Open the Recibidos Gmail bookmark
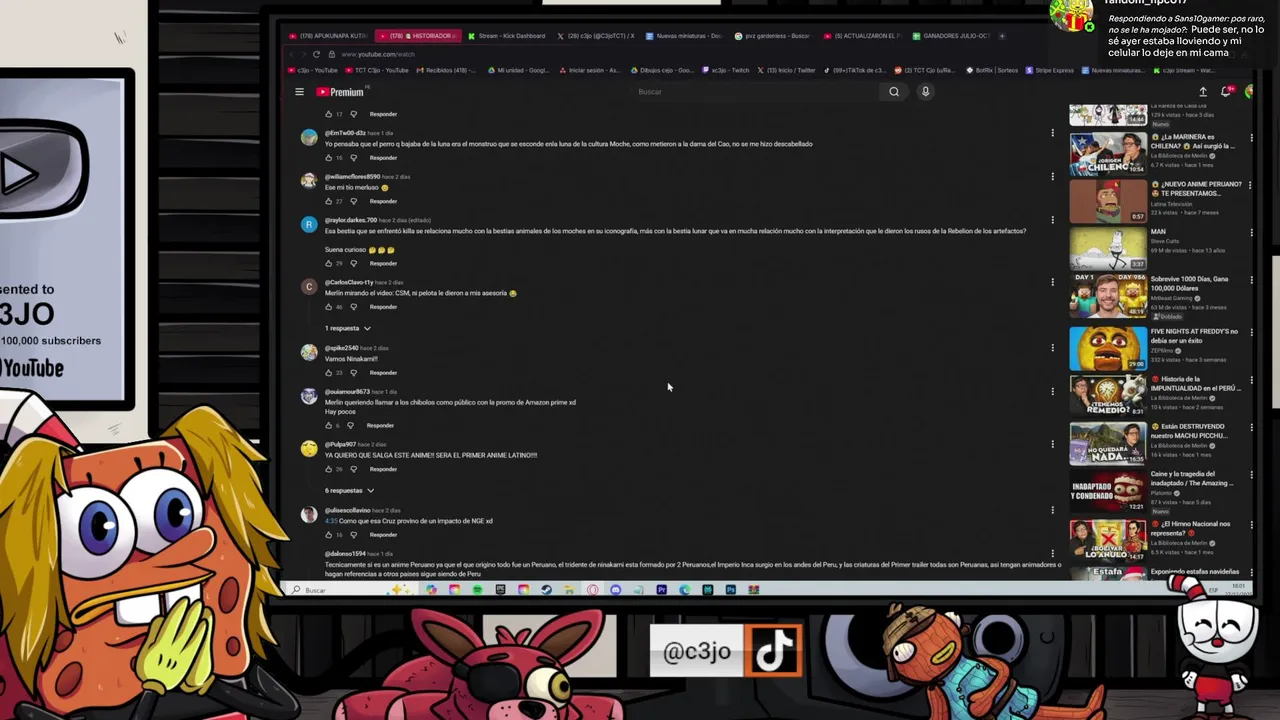Viewport: 1280px width, 720px height. (448, 71)
